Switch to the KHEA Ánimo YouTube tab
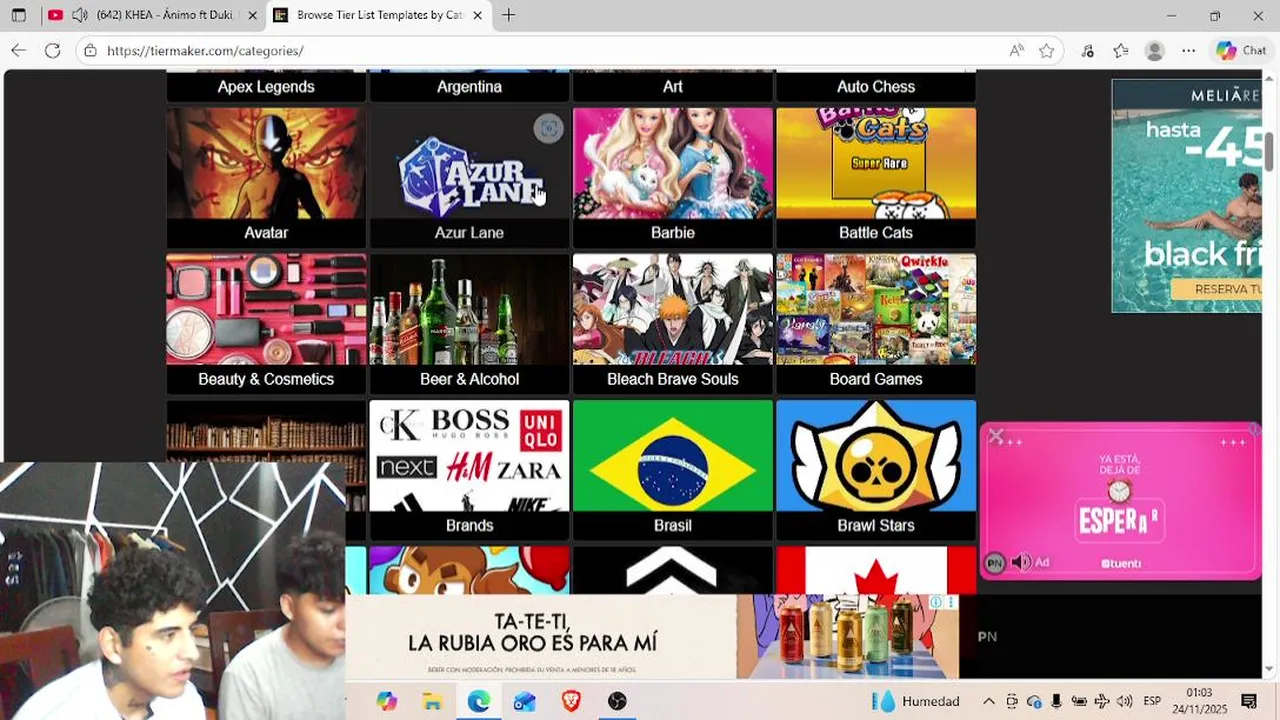 point(154,15)
